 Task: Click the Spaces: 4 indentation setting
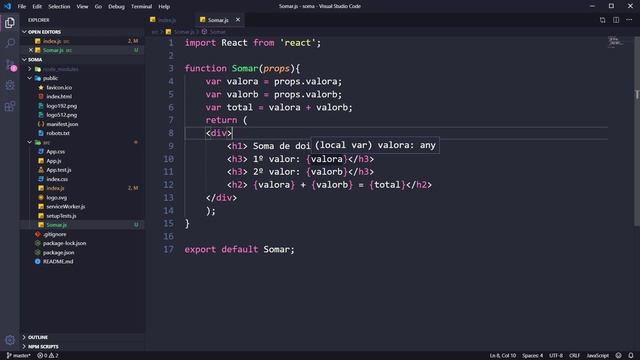point(532,356)
